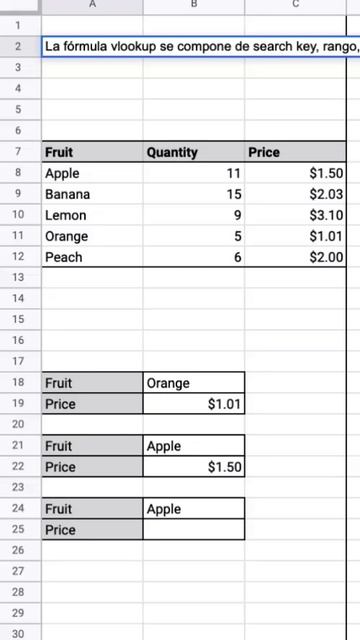Click the Quantity header cell
The width and height of the screenshot is (360, 640).
click(194, 152)
